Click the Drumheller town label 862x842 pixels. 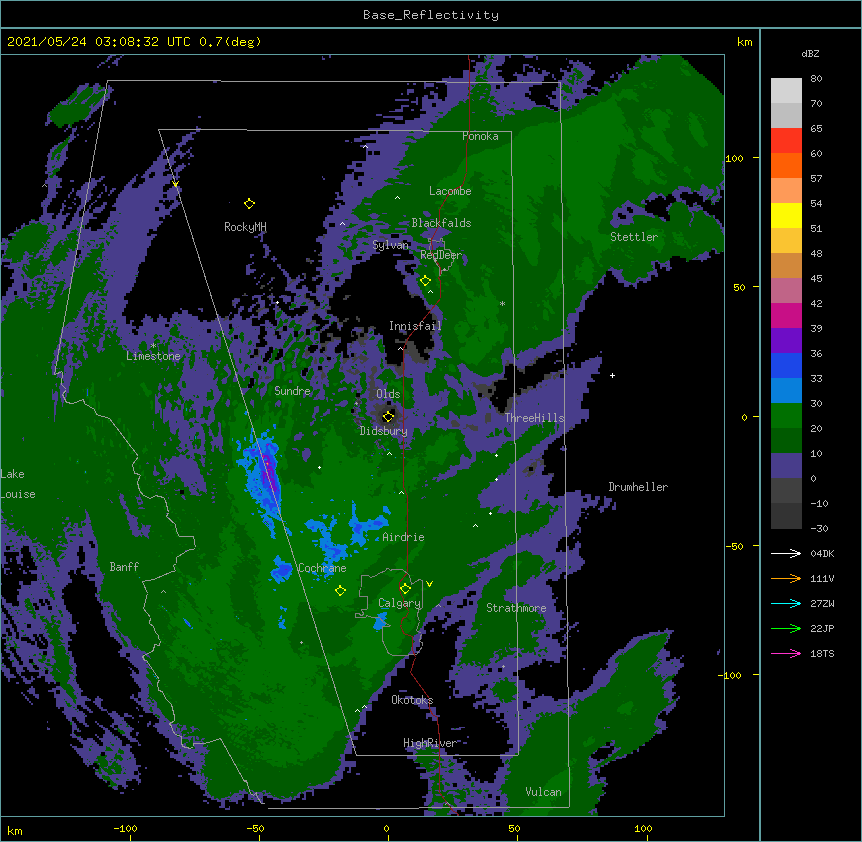coord(638,487)
